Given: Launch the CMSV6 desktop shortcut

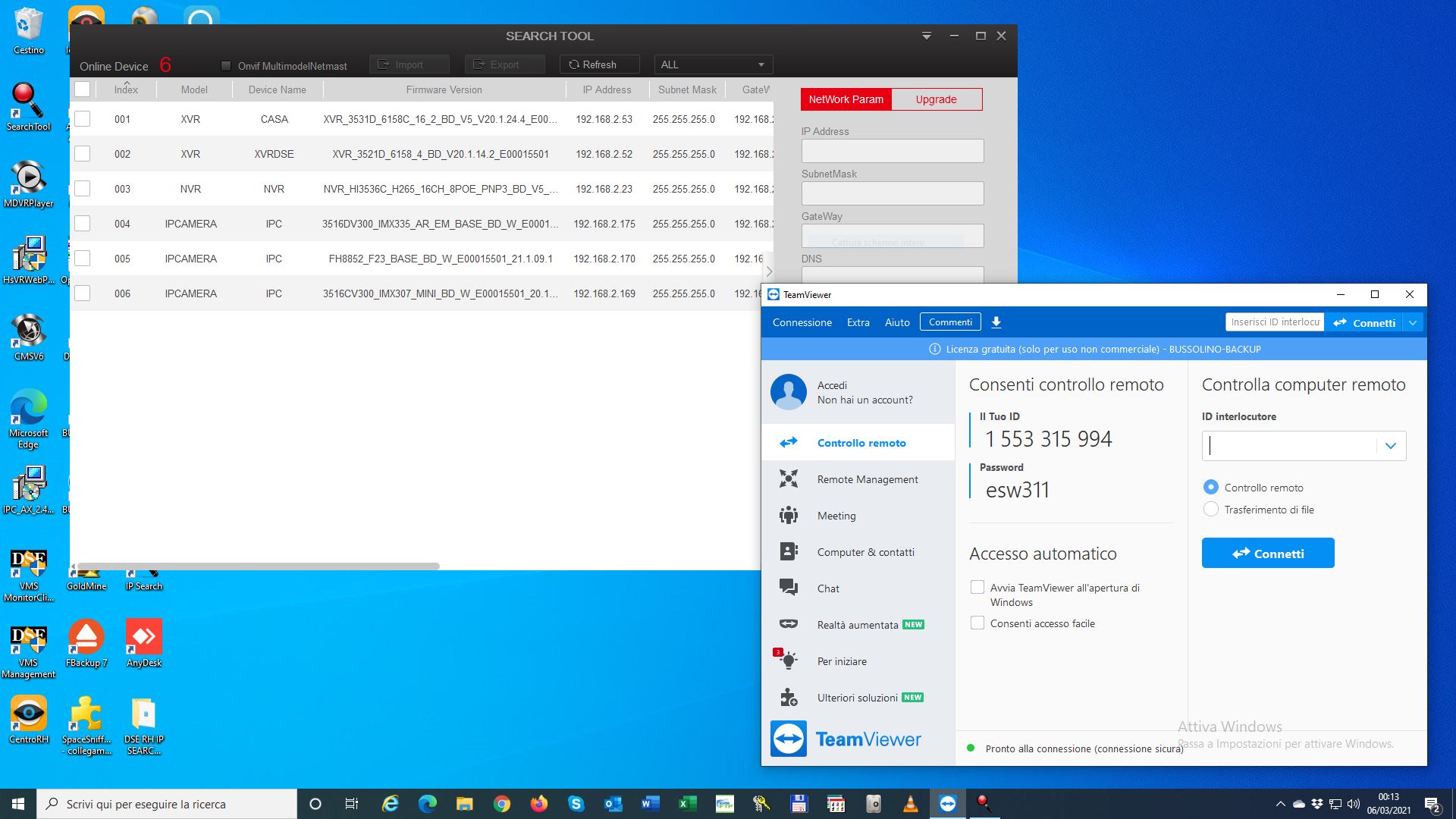Looking at the screenshot, I should click(28, 337).
